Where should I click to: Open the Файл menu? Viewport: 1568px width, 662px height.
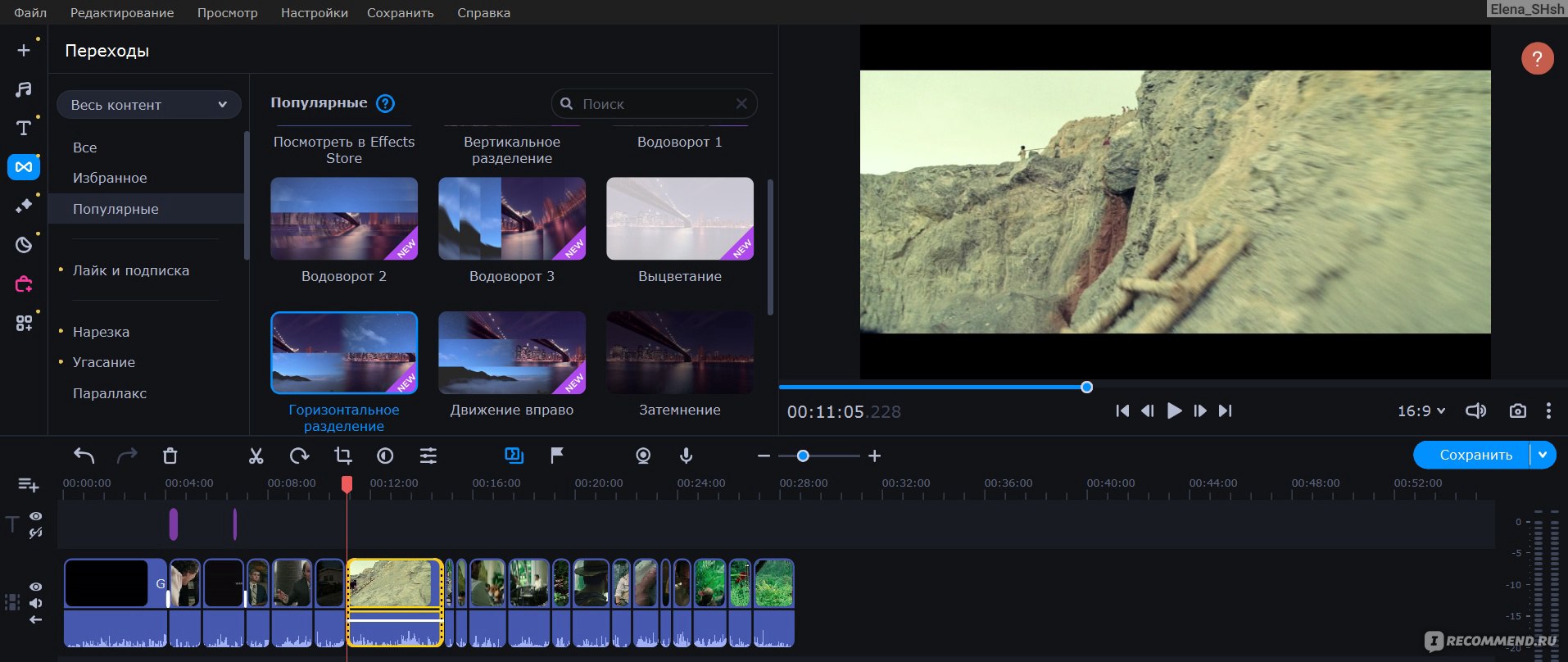point(30,12)
